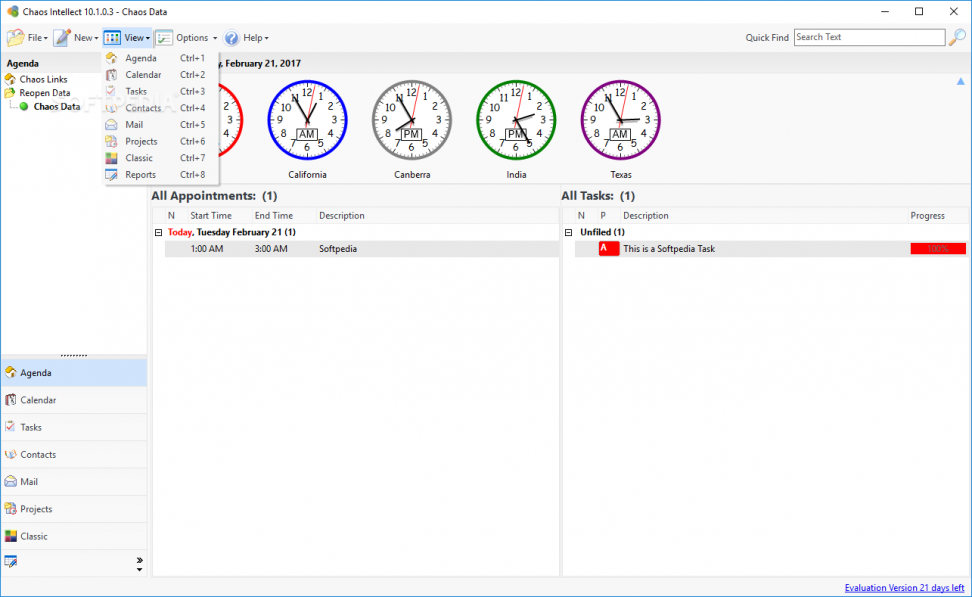
Task: Open the Evaluation Version 21 days left link
Action: point(905,587)
